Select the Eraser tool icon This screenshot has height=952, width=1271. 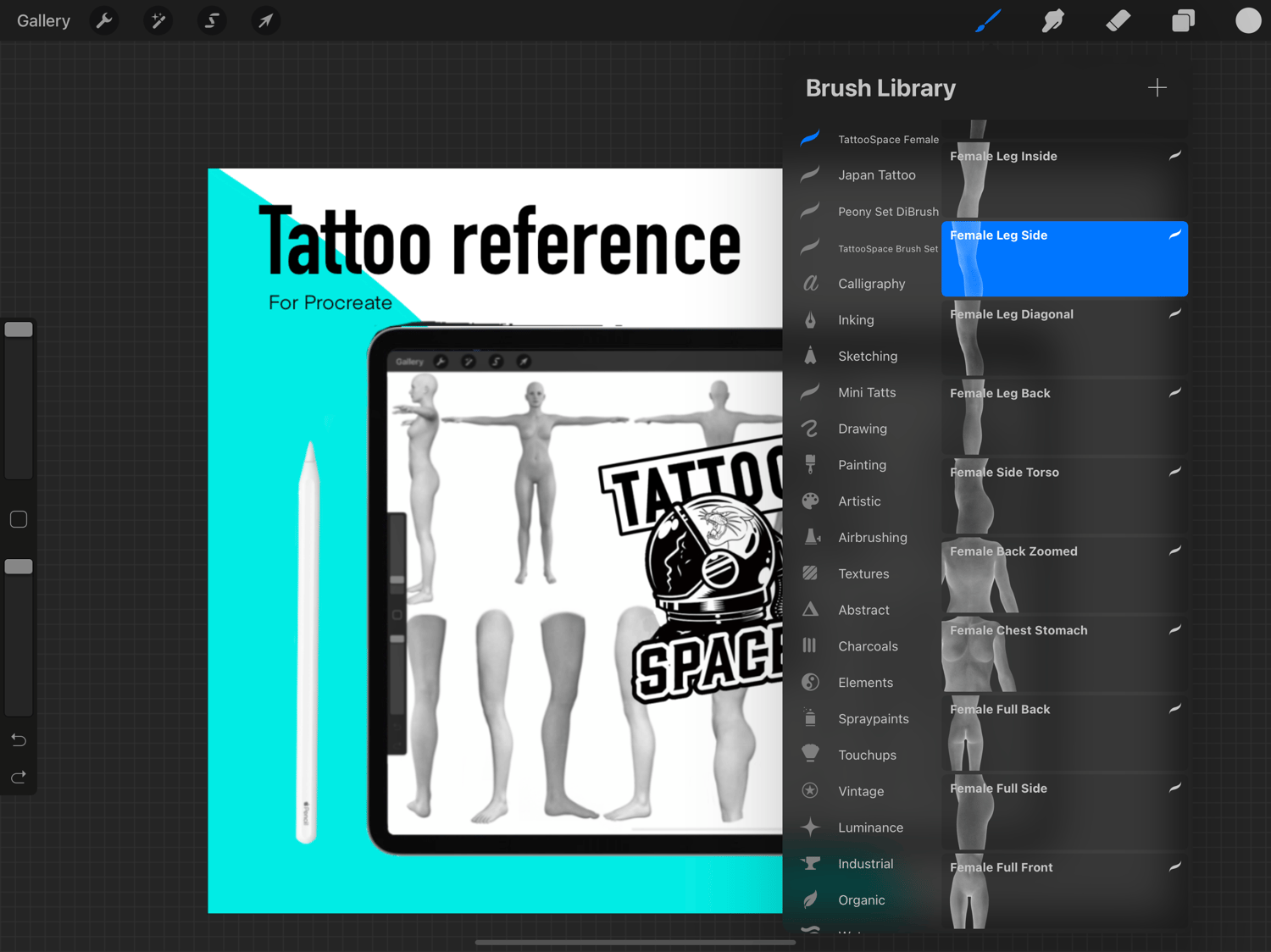click(x=1118, y=20)
